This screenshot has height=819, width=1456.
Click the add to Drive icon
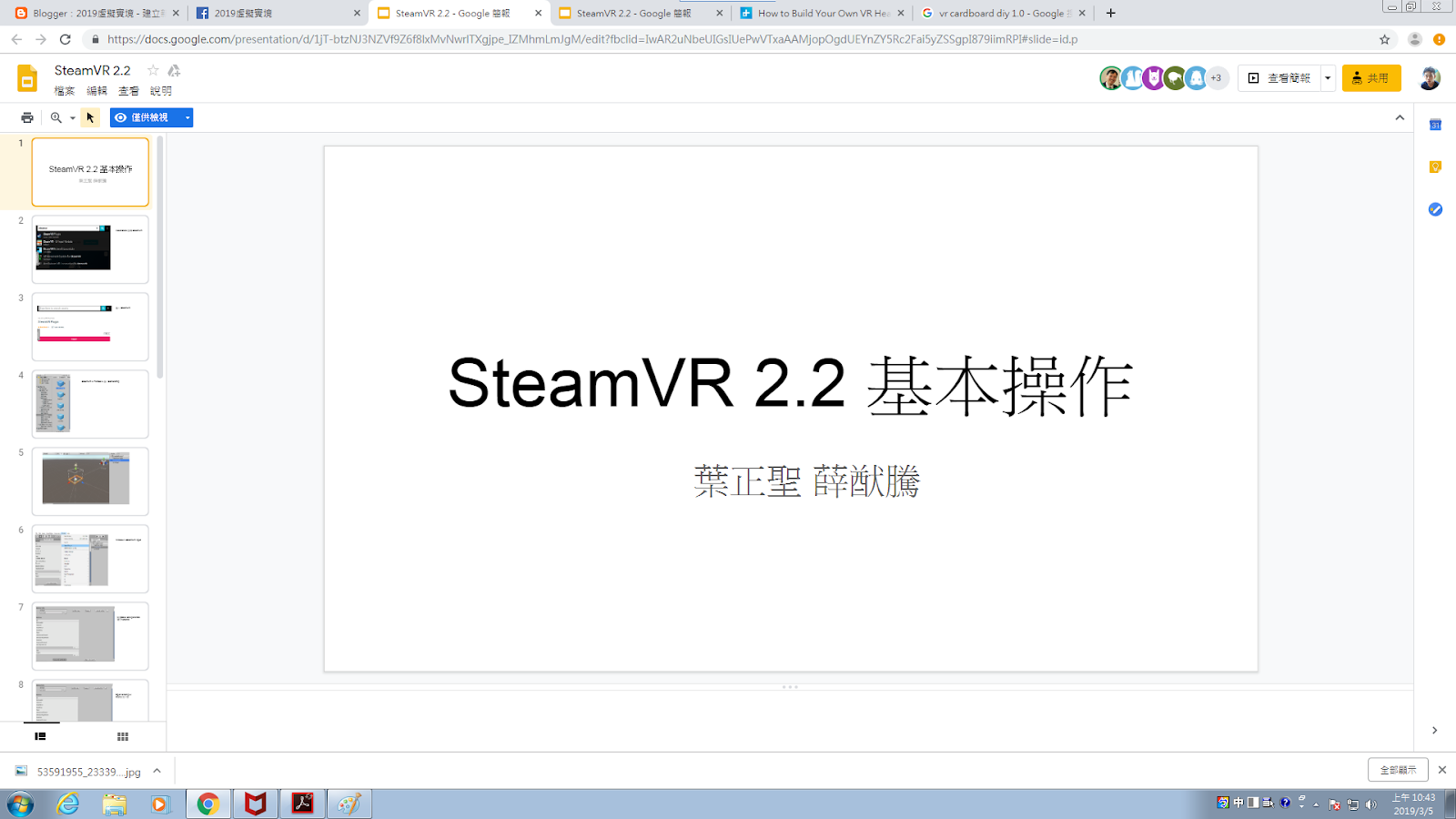pyautogui.click(x=174, y=70)
